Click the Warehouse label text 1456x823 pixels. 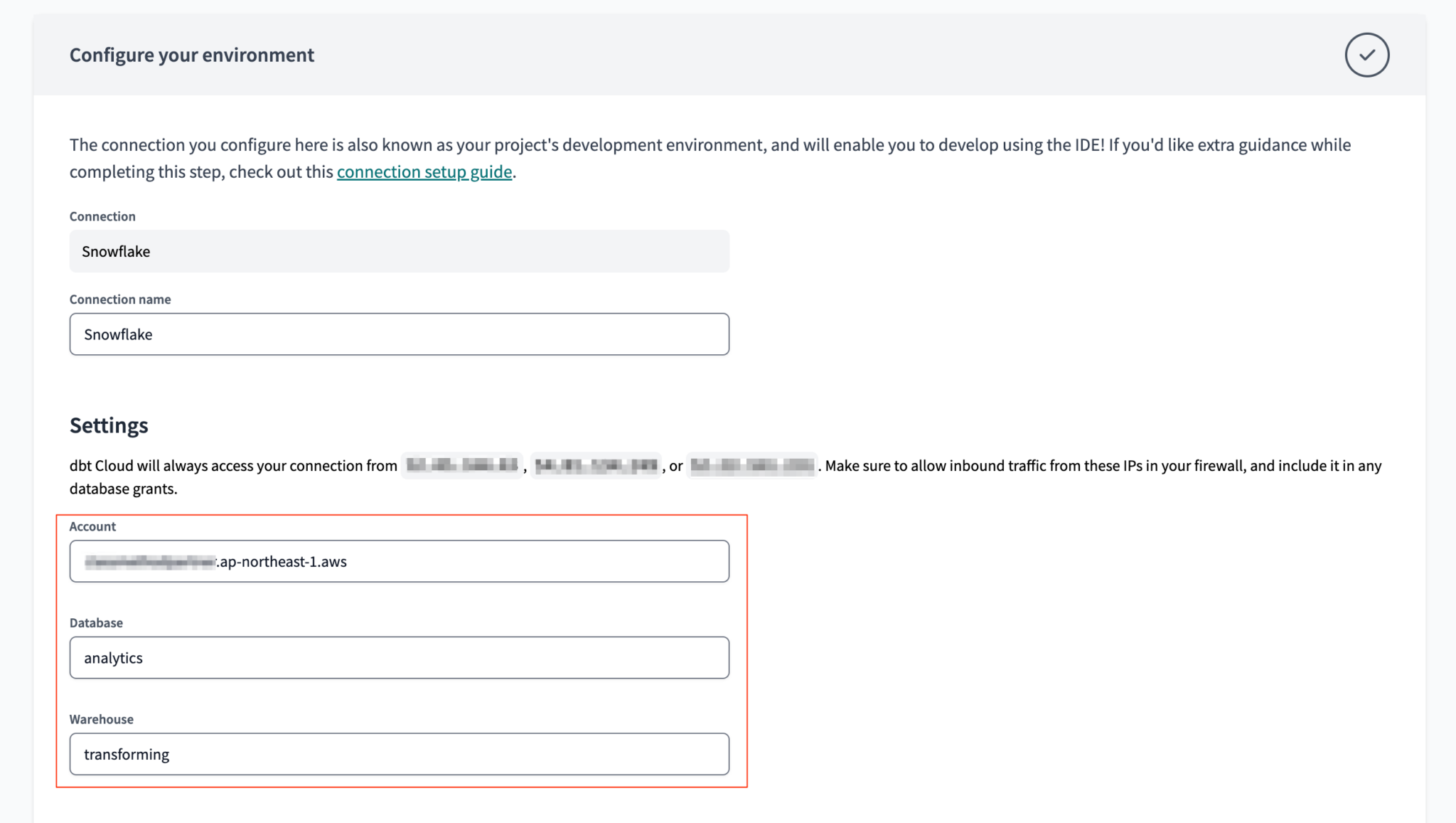pyautogui.click(x=101, y=719)
